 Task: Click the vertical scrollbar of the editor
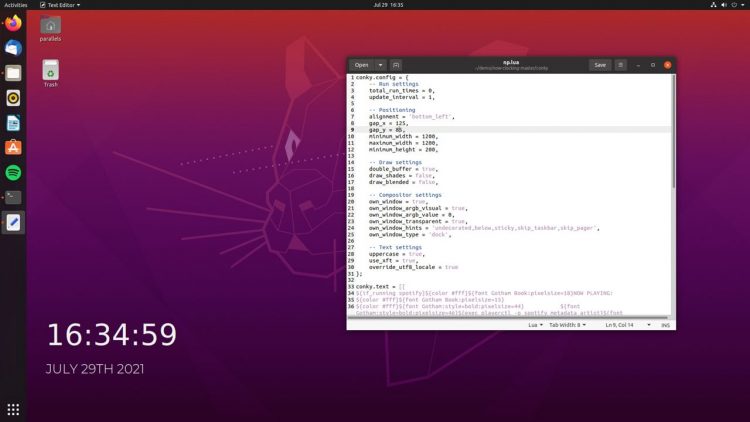coord(673,132)
